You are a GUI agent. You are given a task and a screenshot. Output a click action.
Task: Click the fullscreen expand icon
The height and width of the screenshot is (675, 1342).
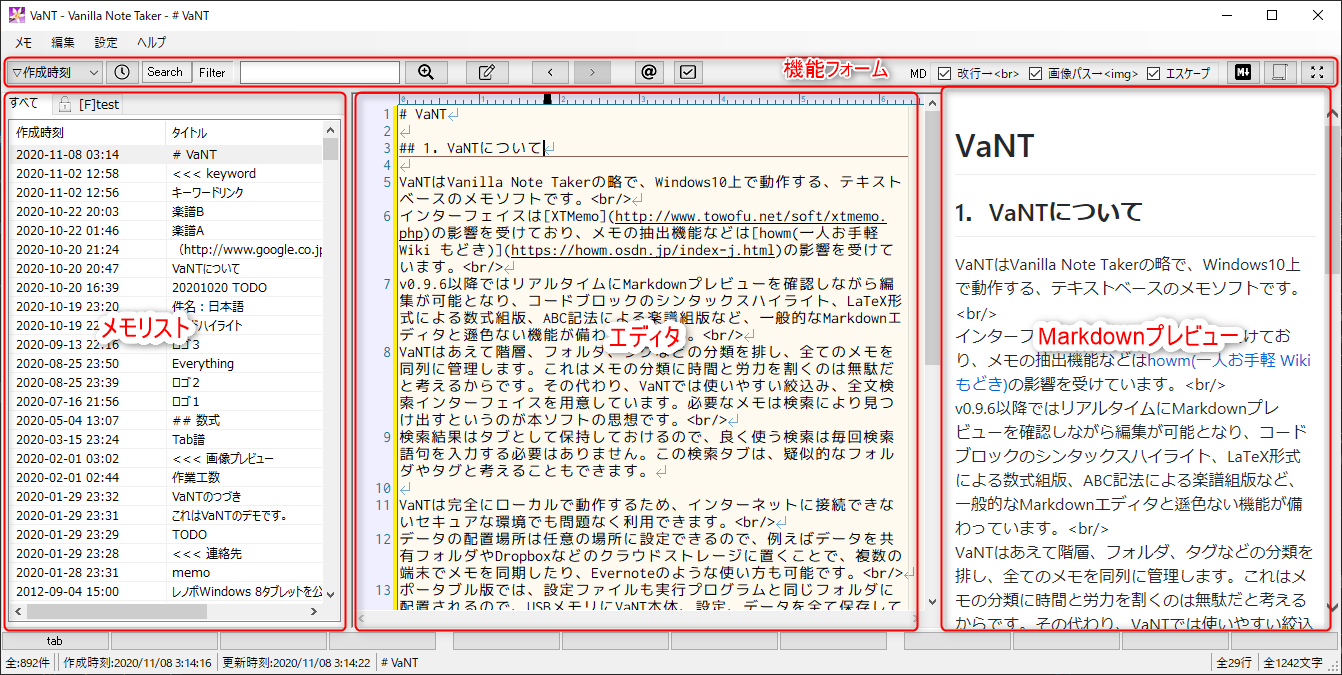(x=1317, y=72)
